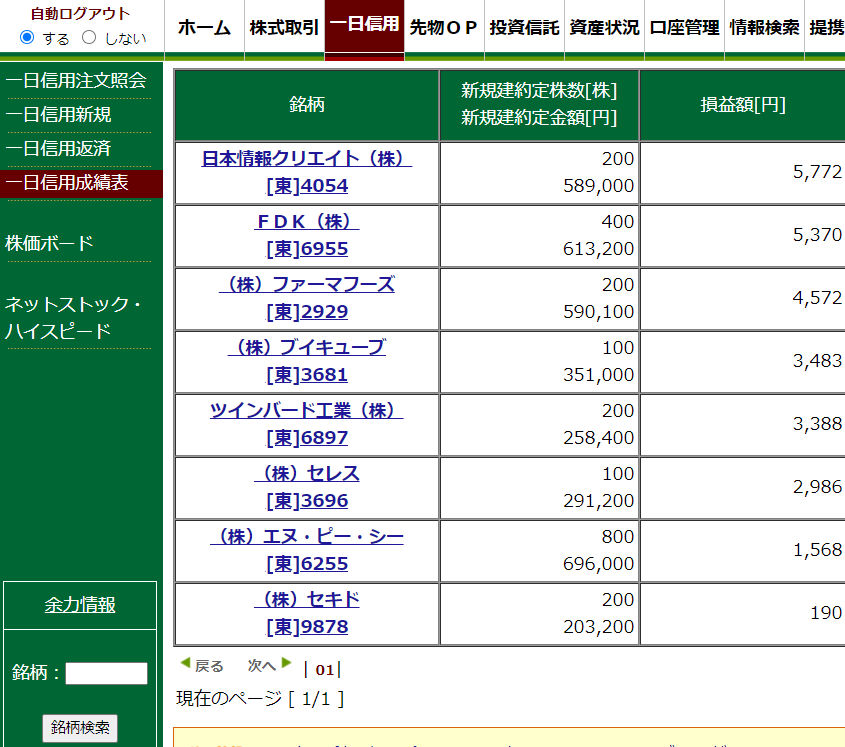Image resolution: width=845 pixels, height=747 pixels.
Task: Click the 現在のページ [ 1/1 ] text
Action: (260, 699)
